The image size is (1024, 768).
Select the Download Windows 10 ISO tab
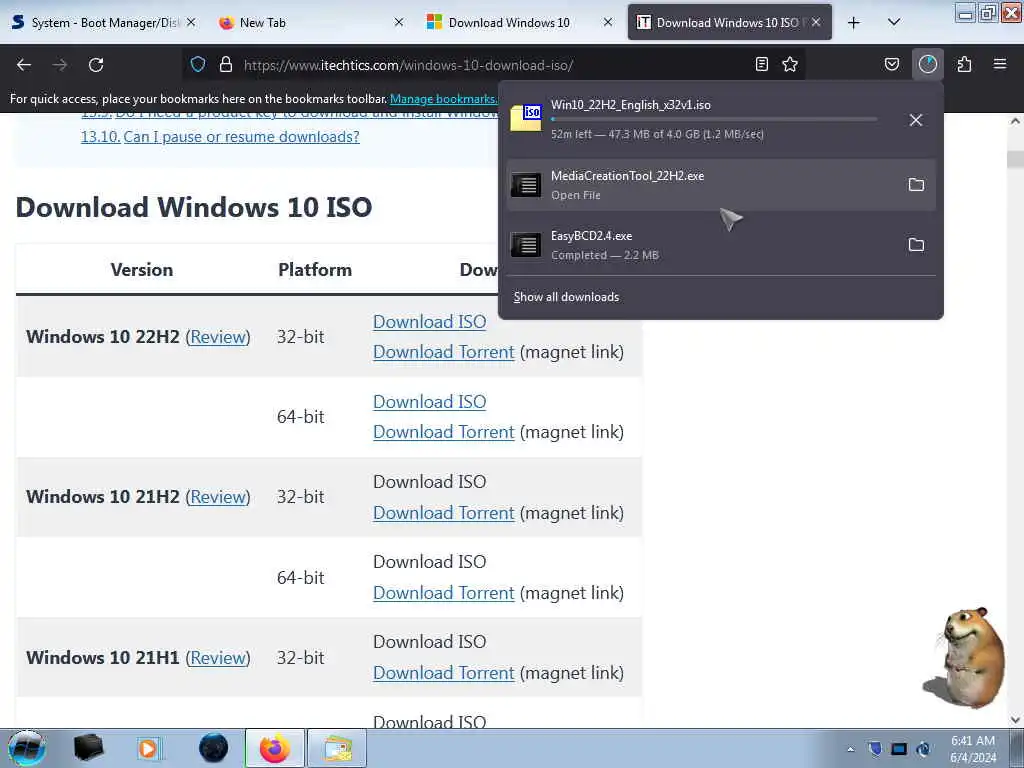click(728, 23)
